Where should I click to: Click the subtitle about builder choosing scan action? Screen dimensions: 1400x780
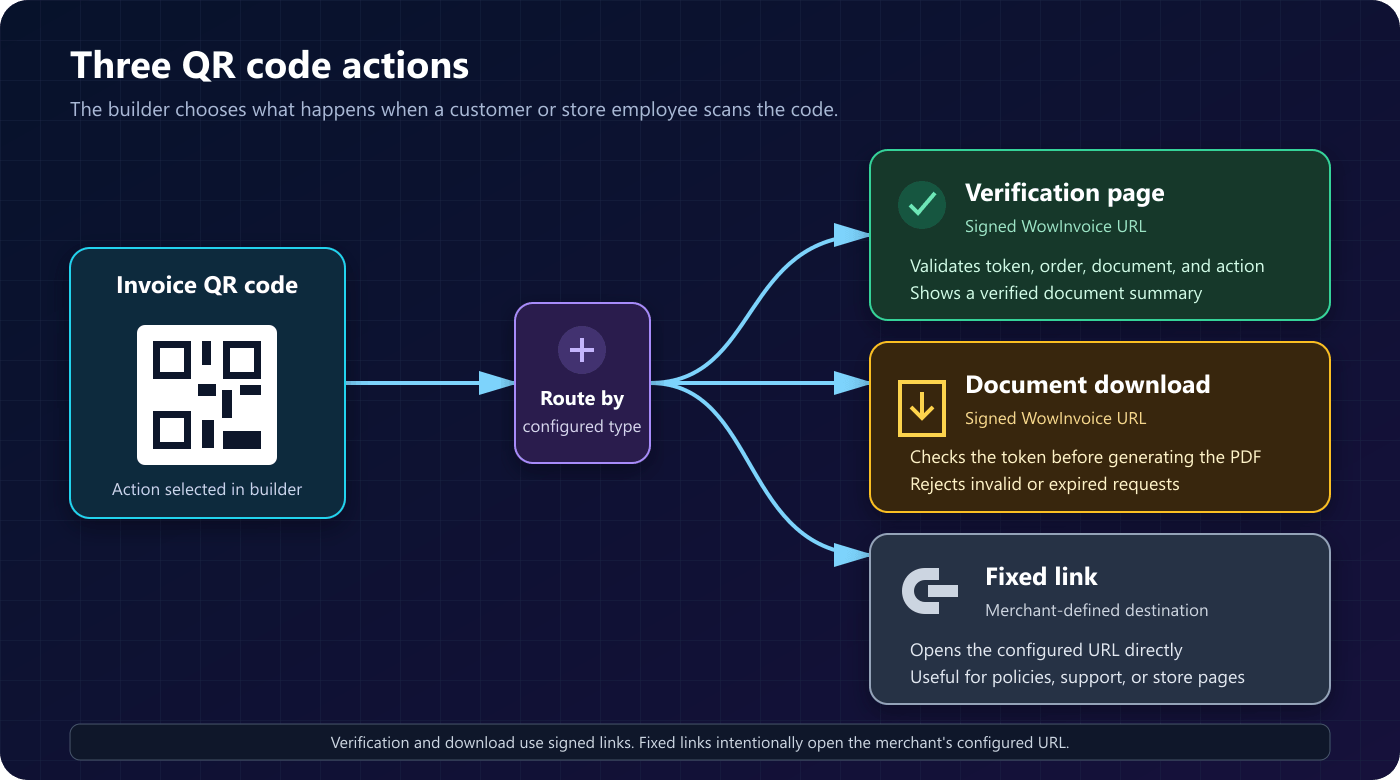click(454, 109)
